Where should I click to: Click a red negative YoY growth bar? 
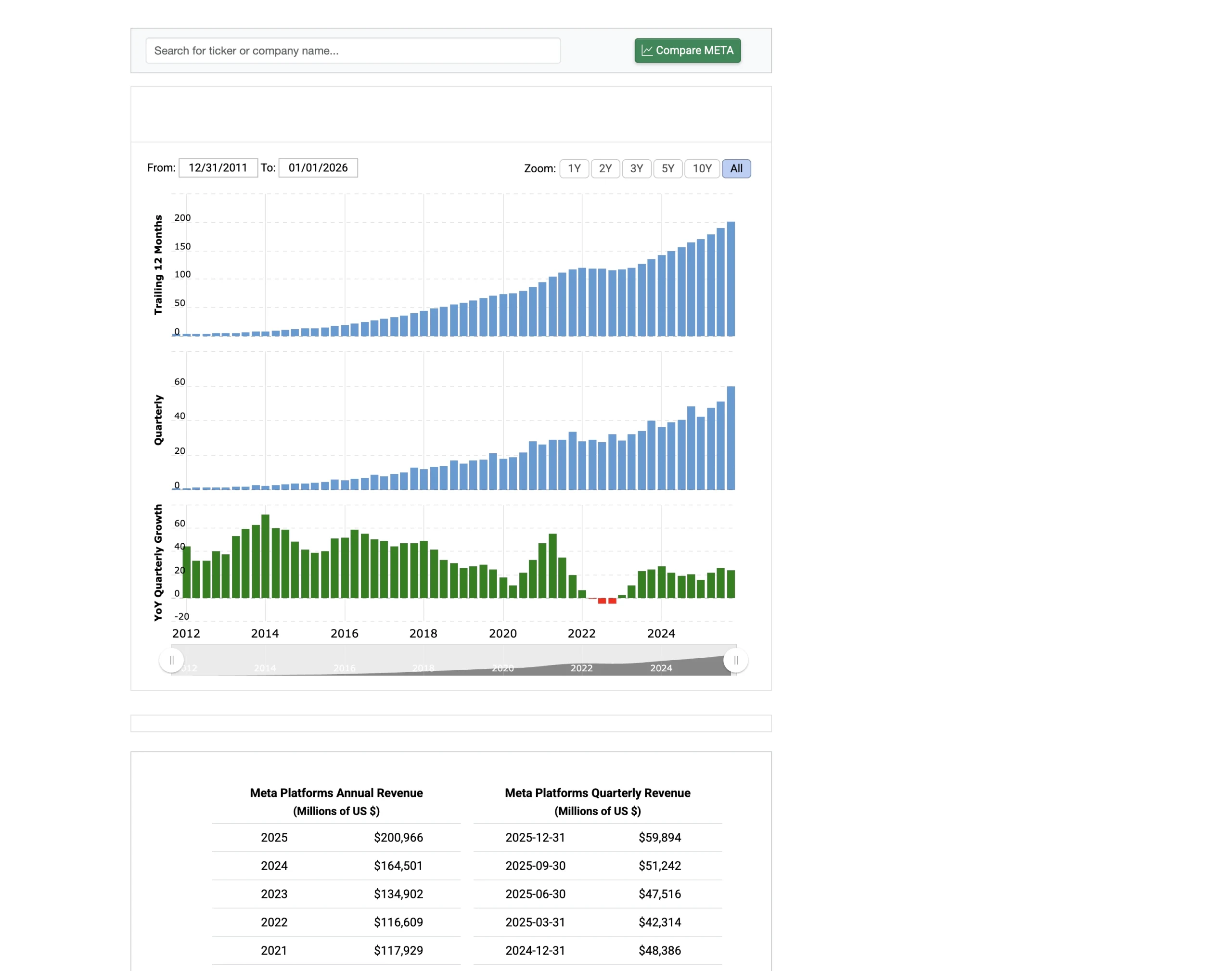tap(602, 601)
